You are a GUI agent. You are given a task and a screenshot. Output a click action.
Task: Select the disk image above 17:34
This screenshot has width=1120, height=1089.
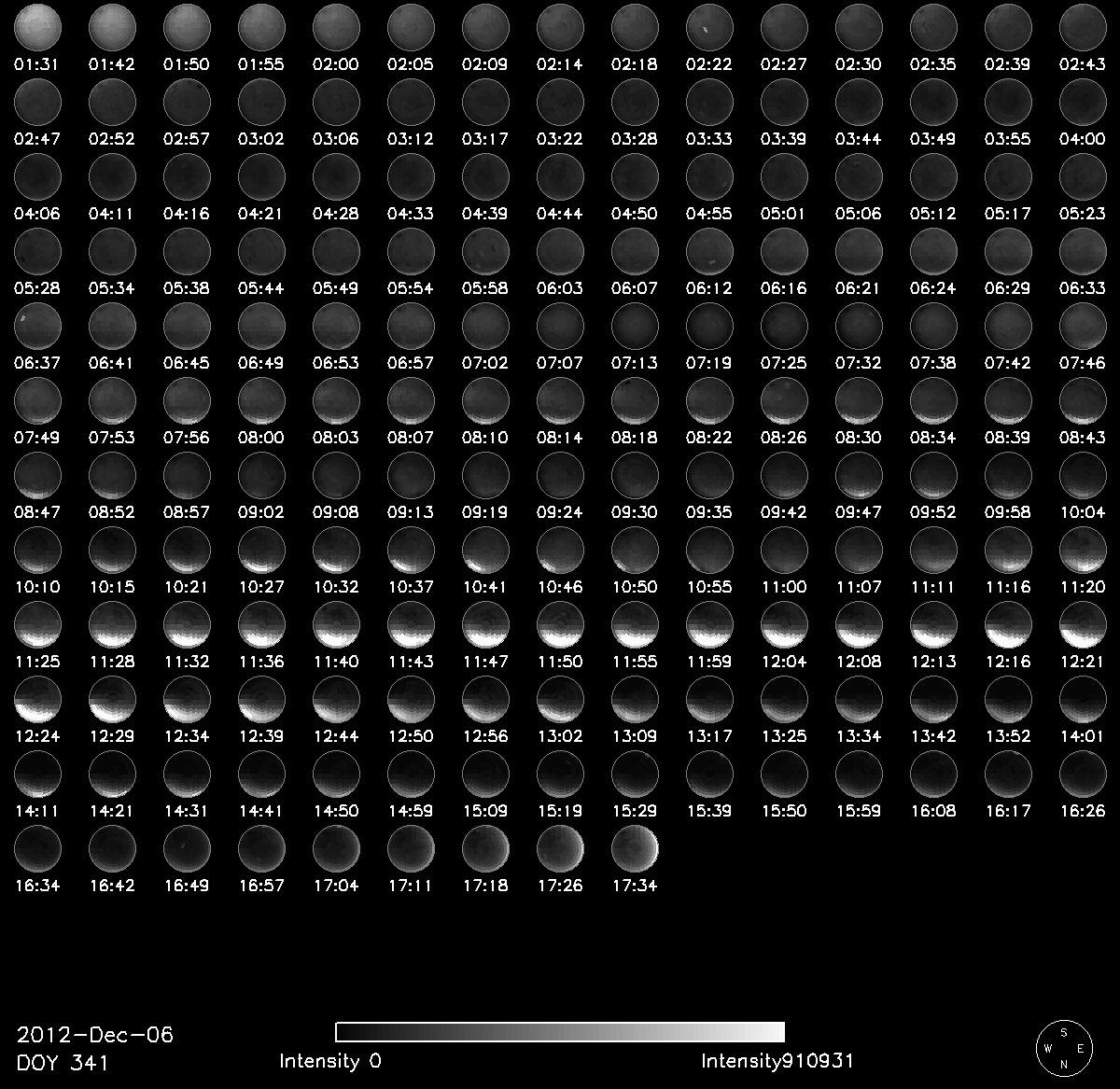635,847
